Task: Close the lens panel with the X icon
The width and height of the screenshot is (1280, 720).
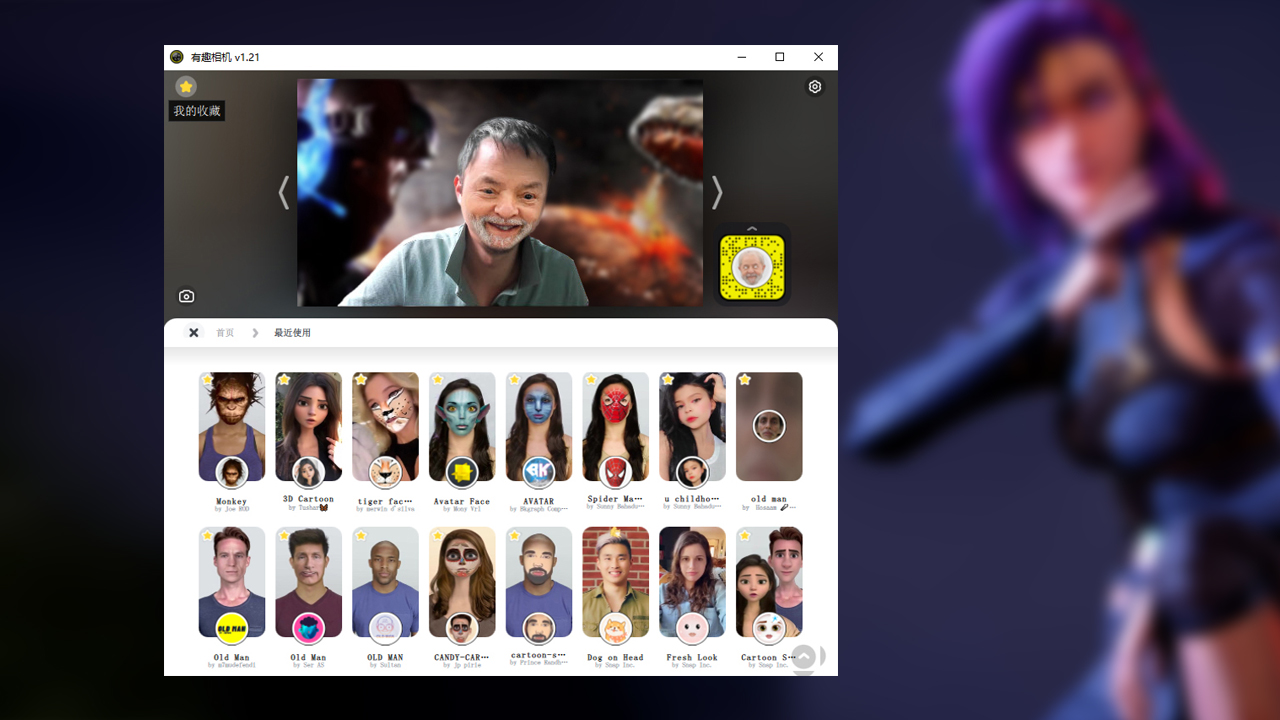Action: pyautogui.click(x=194, y=333)
